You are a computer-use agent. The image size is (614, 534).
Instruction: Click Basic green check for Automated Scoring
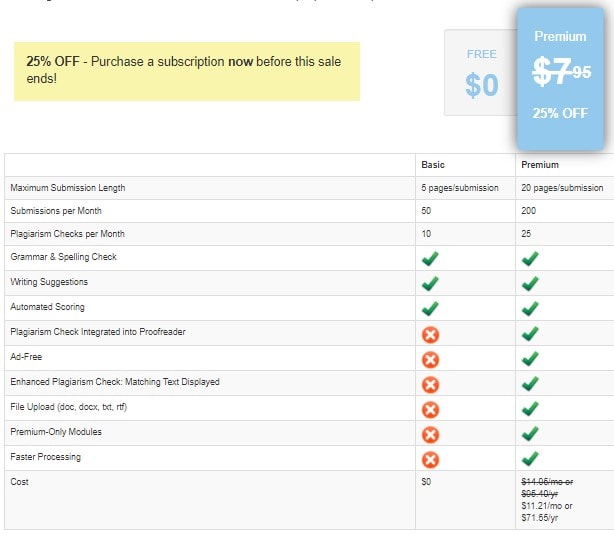pyautogui.click(x=431, y=308)
